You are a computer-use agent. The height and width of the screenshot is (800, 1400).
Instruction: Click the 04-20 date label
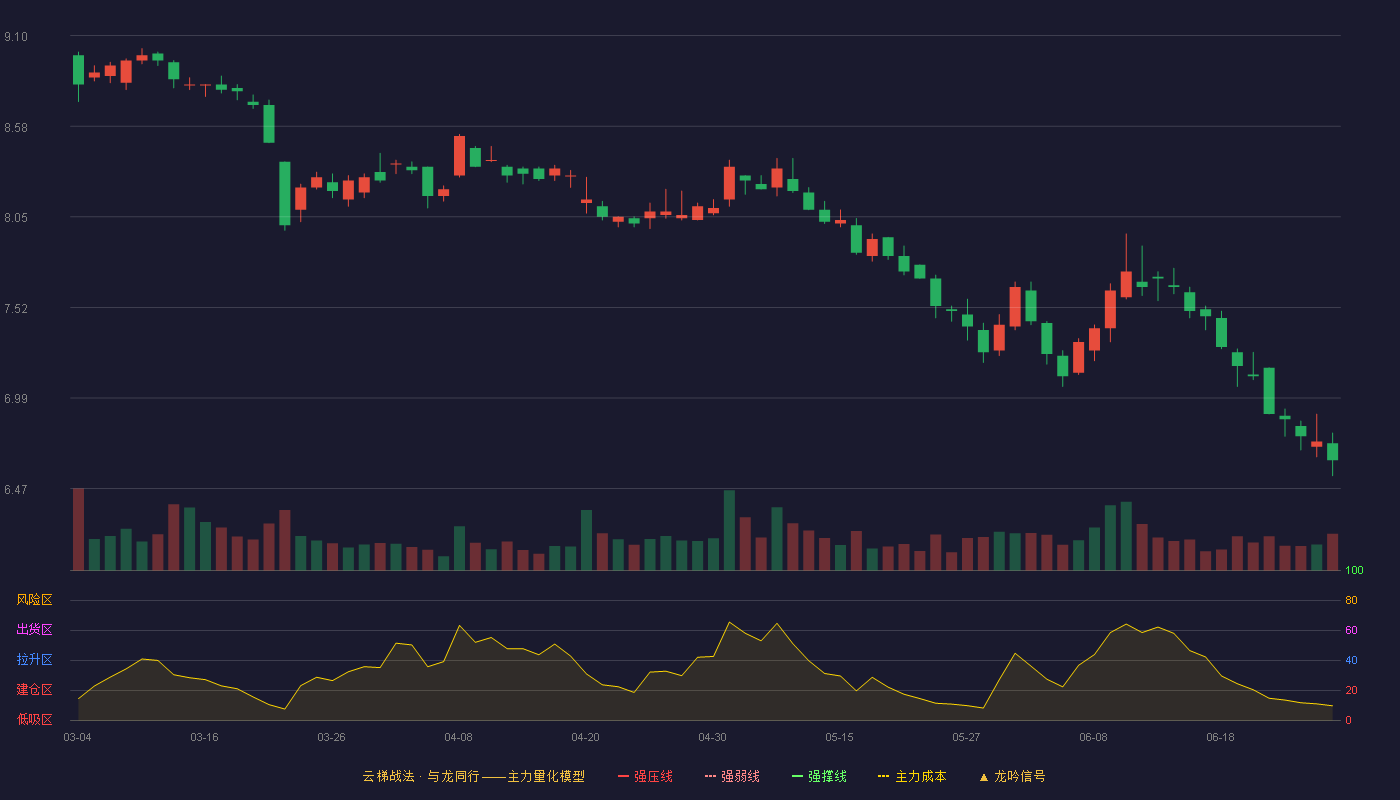[585, 737]
